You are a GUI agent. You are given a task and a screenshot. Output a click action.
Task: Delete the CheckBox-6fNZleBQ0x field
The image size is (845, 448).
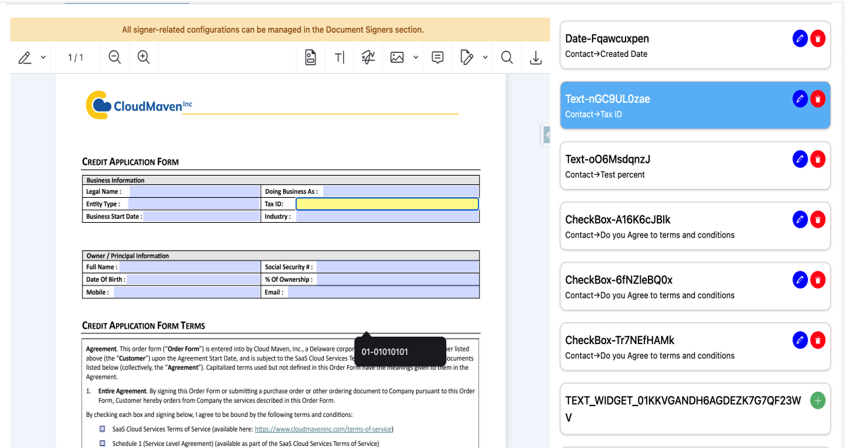[x=818, y=280]
